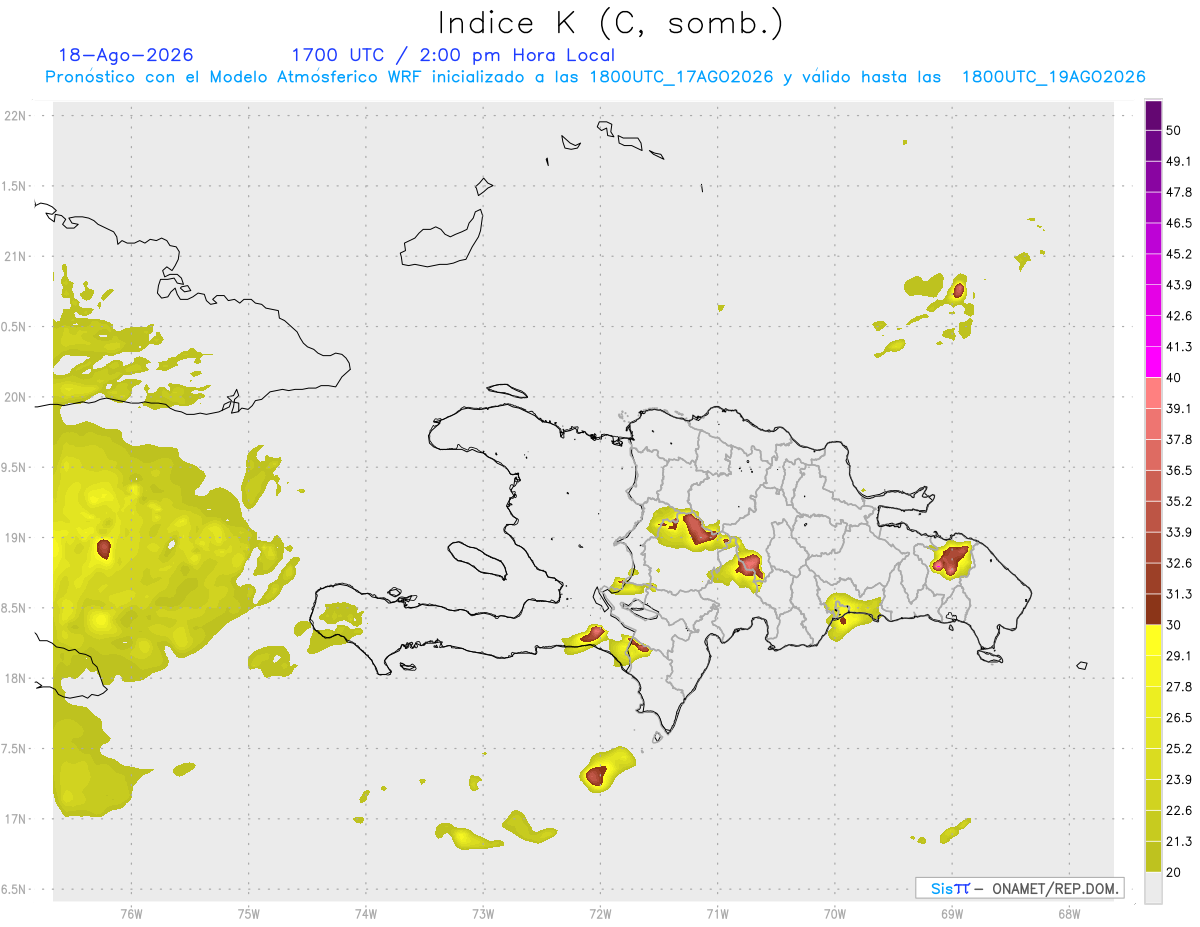Click the red K-index cell near 69W 21N
The height and width of the screenshot is (927, 1200).
coord(959,291)
